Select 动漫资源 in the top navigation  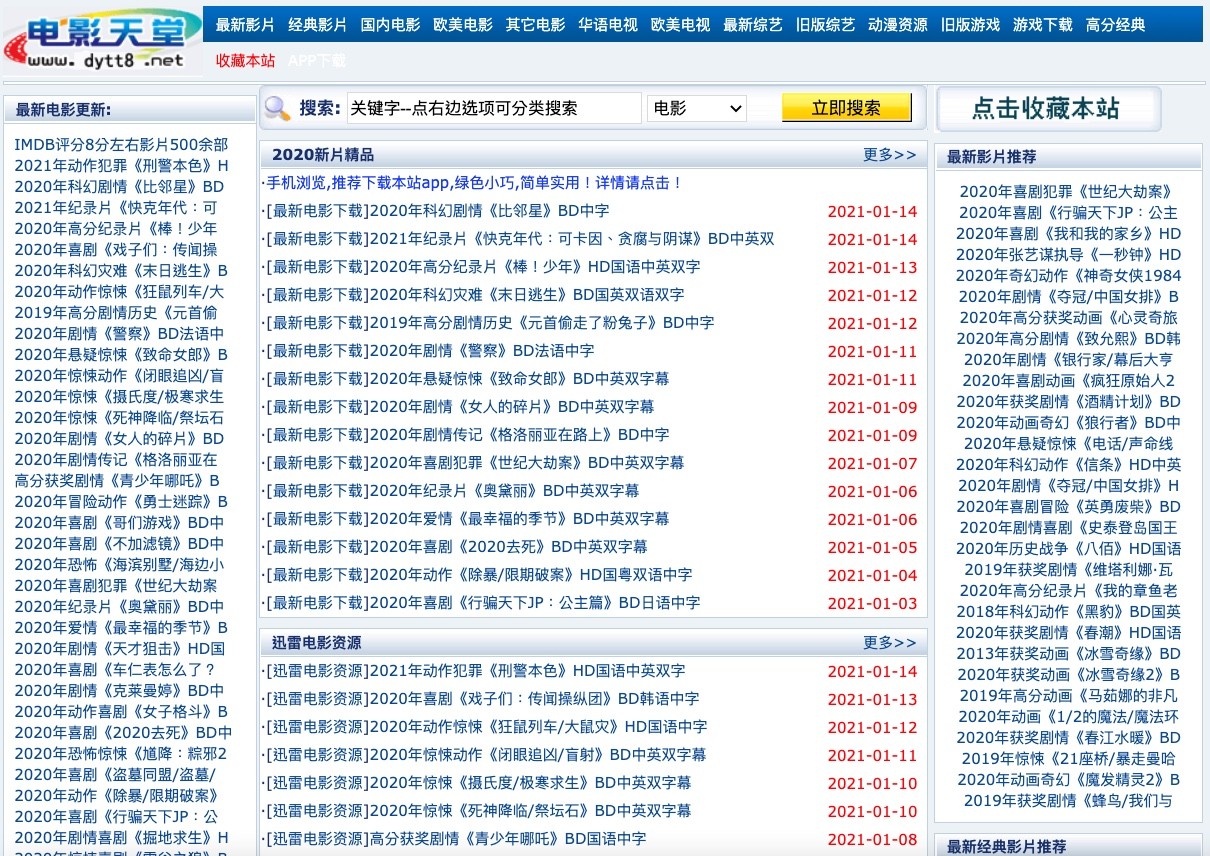click(x=897, y=25)
